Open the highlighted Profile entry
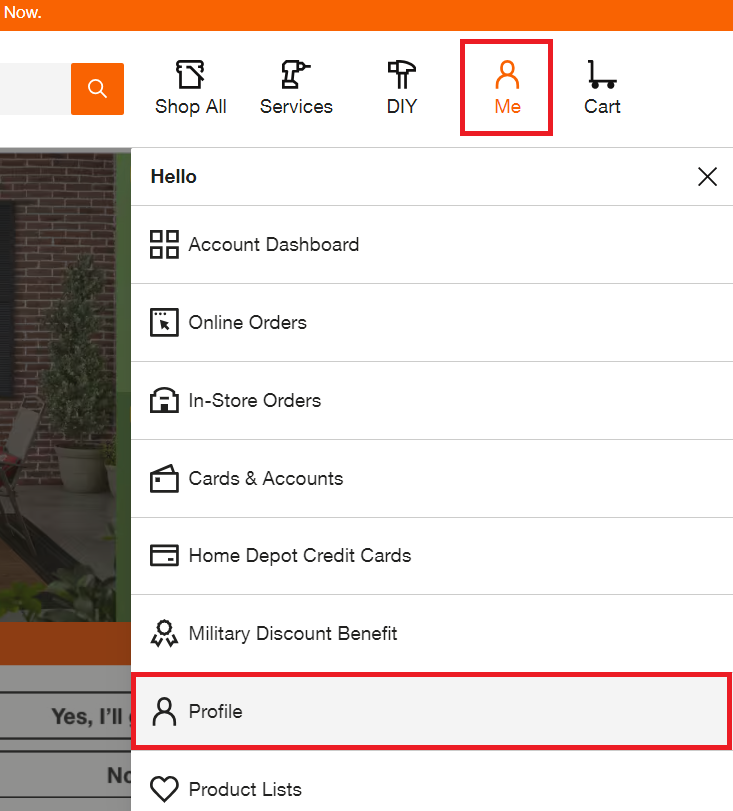The width and height of the screenshot is (733, 811). tap(215, 712)
